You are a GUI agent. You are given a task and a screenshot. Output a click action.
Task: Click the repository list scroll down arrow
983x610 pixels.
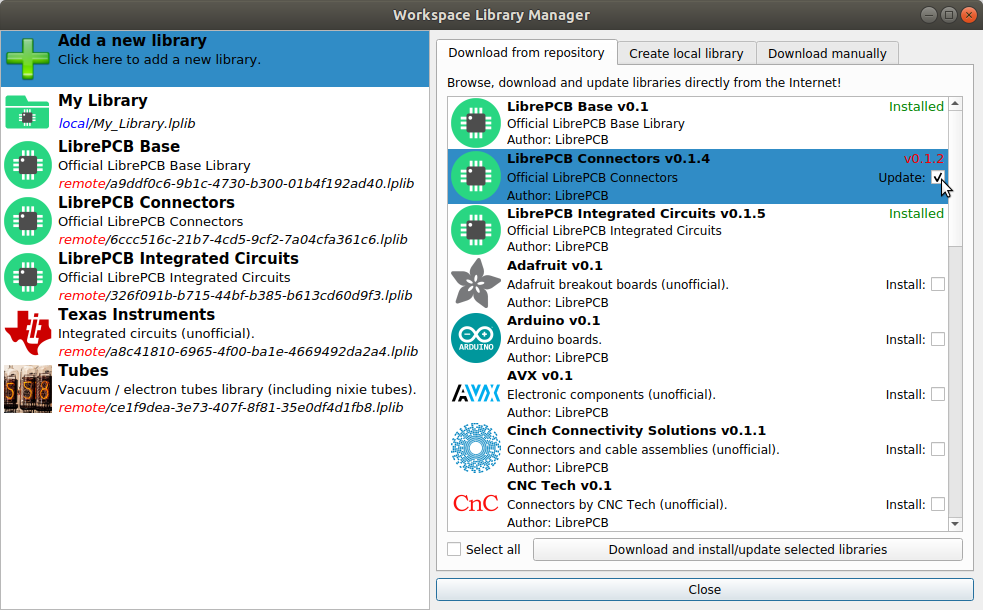(955, 523)
